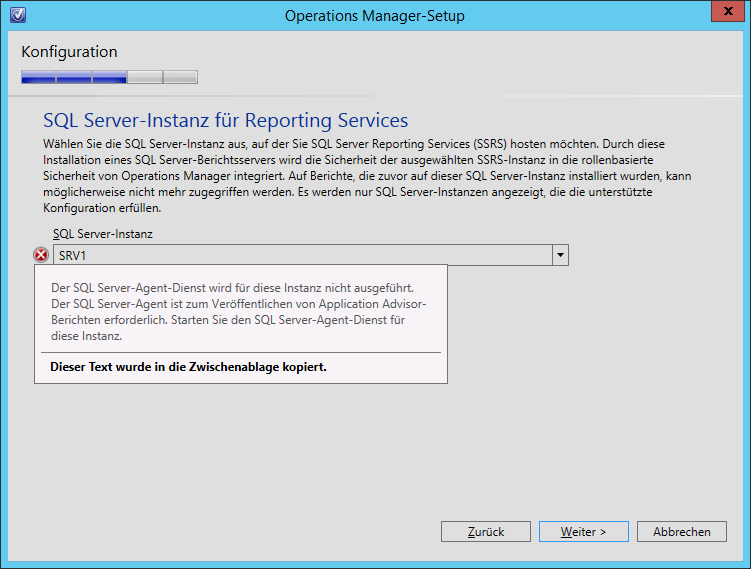Close the Operations Manager-Setup window
Image resolution: width=751 pixels, height=569 pixels.
click(x=728, y=11)
